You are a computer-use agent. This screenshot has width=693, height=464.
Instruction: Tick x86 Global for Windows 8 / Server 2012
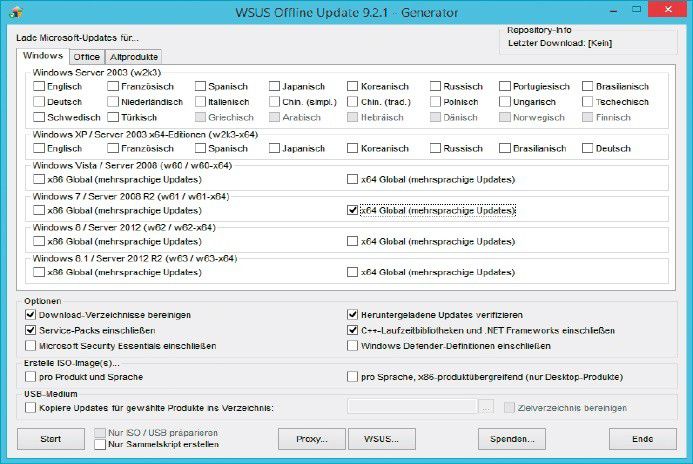[x=39, y=241]
